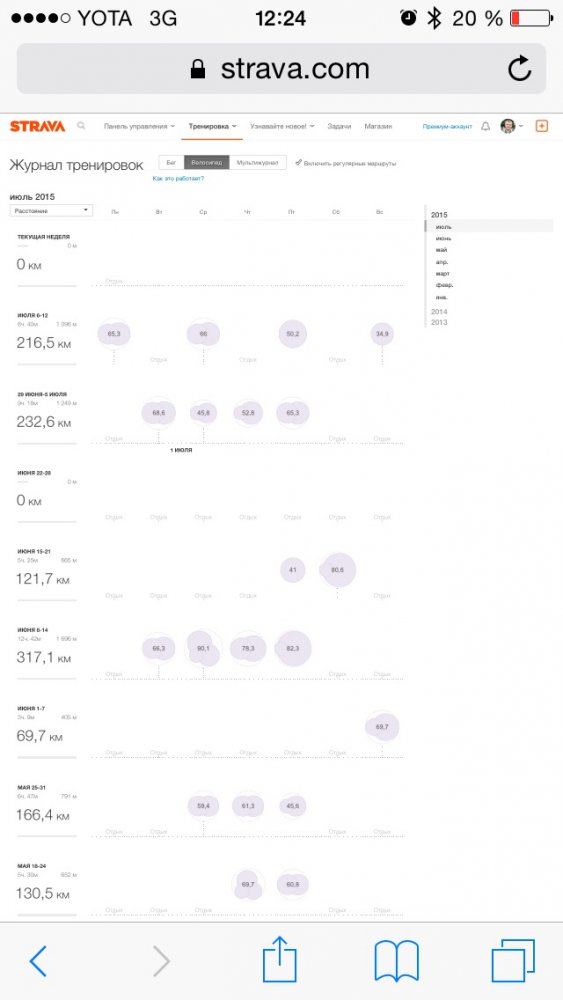The image size is (563, 1000).
Task: Open Safari bookmarks book icon
Action: [396, 961]
